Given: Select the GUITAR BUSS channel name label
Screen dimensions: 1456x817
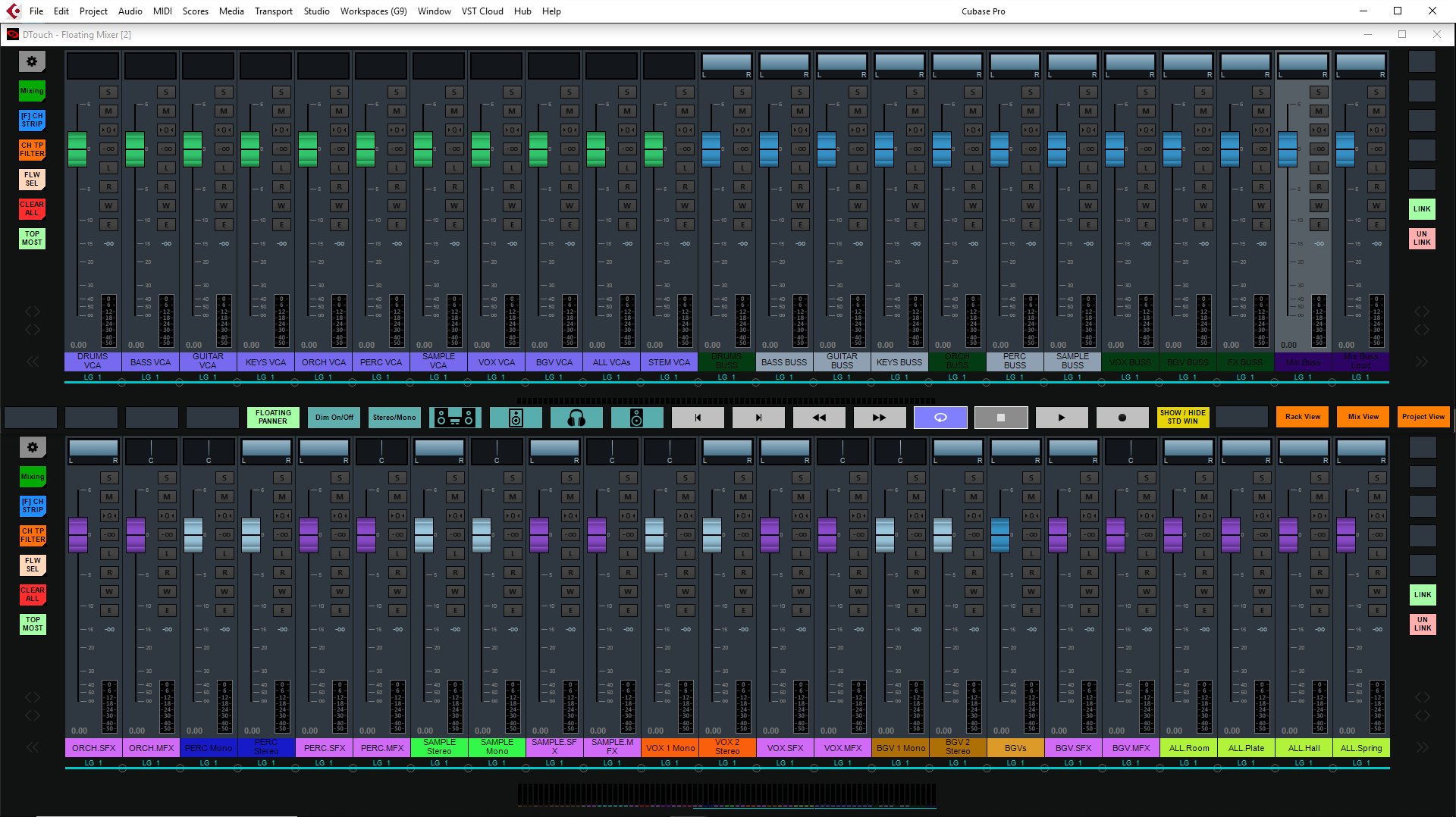Looking at the screenshot, I should click(842, 362).
